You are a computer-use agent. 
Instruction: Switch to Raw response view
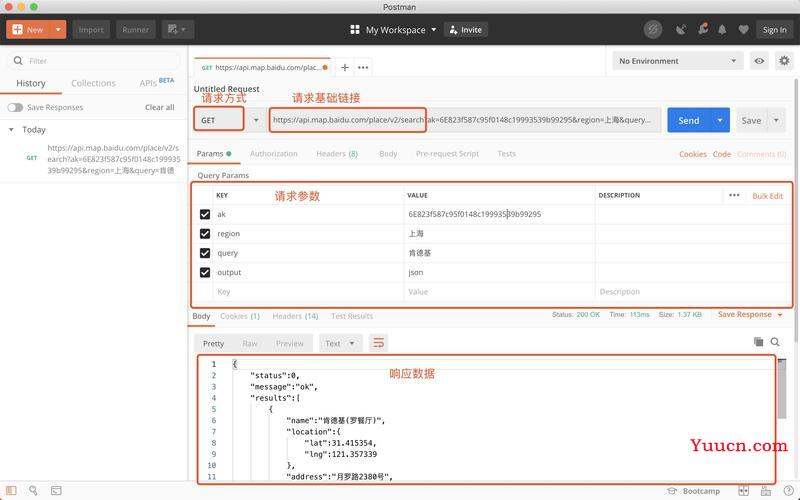click(x=250, y=343)
